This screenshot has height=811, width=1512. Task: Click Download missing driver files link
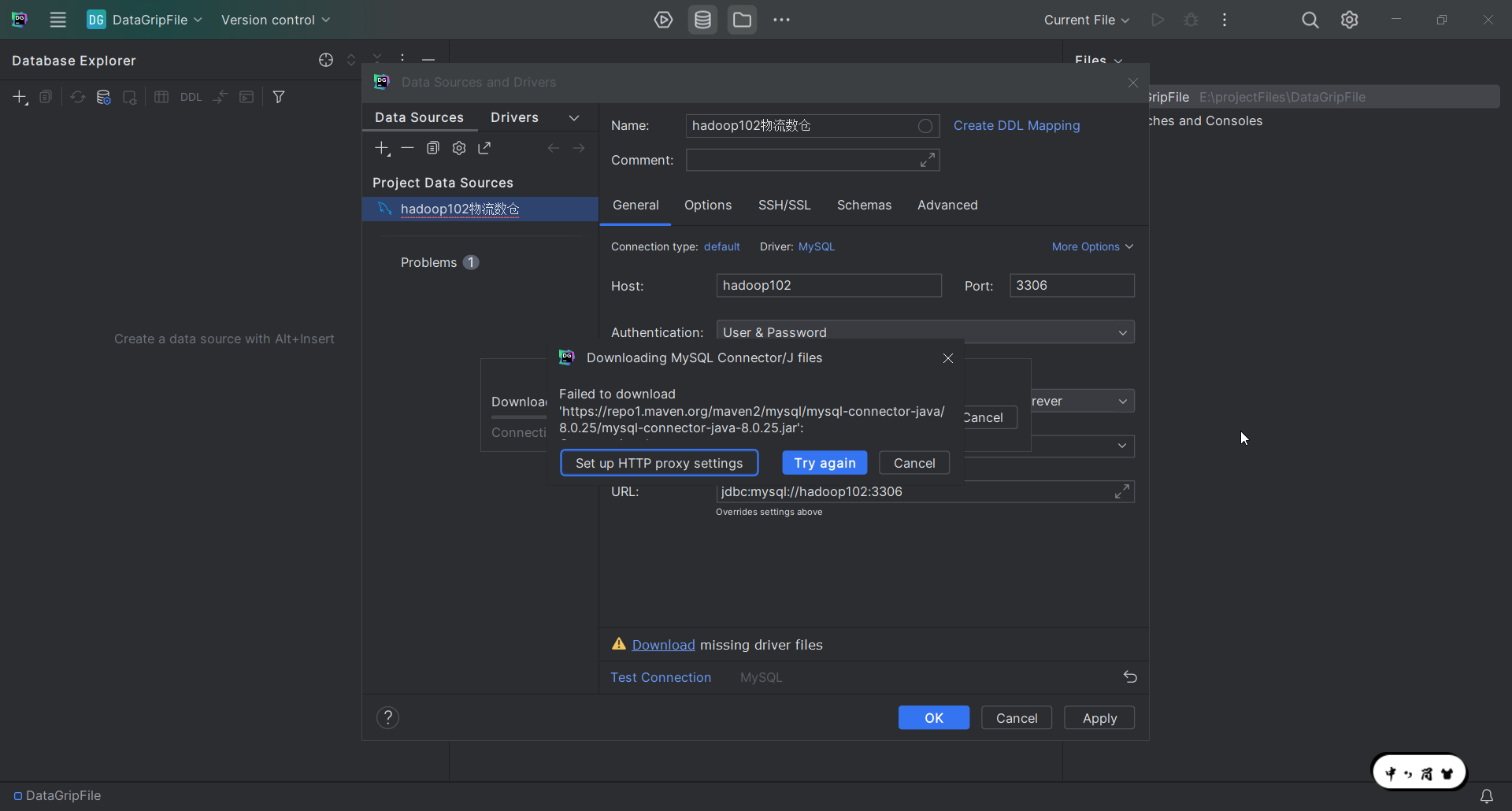(663, 645)
